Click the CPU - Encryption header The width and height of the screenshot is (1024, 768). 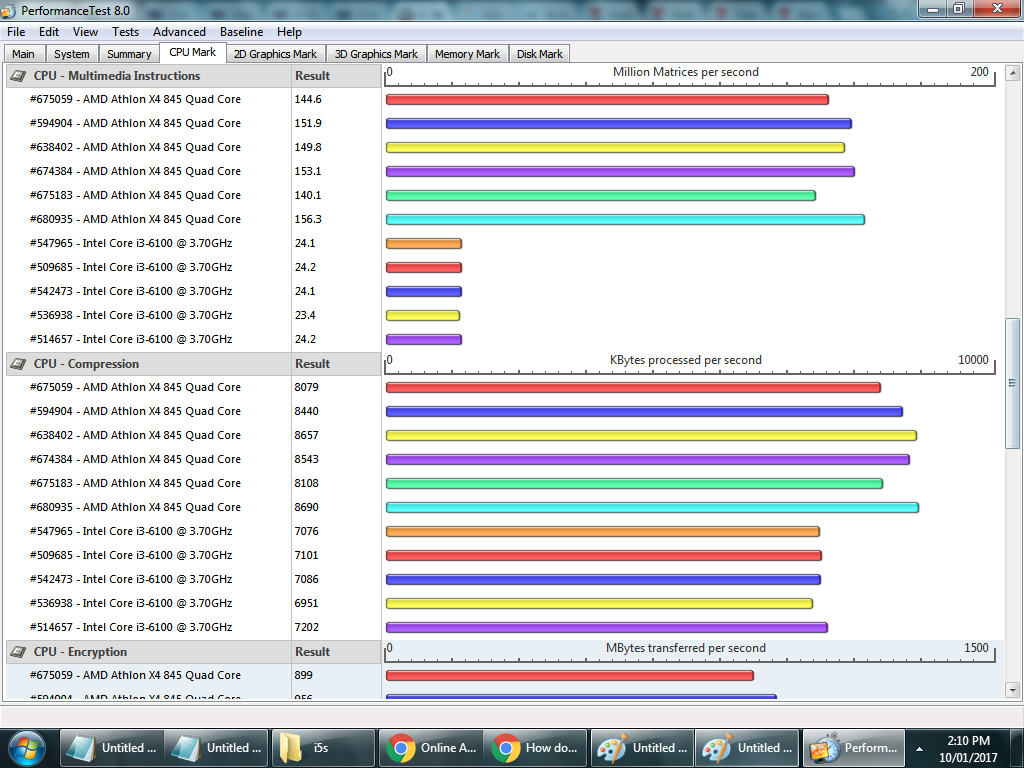tap(148, 652)
